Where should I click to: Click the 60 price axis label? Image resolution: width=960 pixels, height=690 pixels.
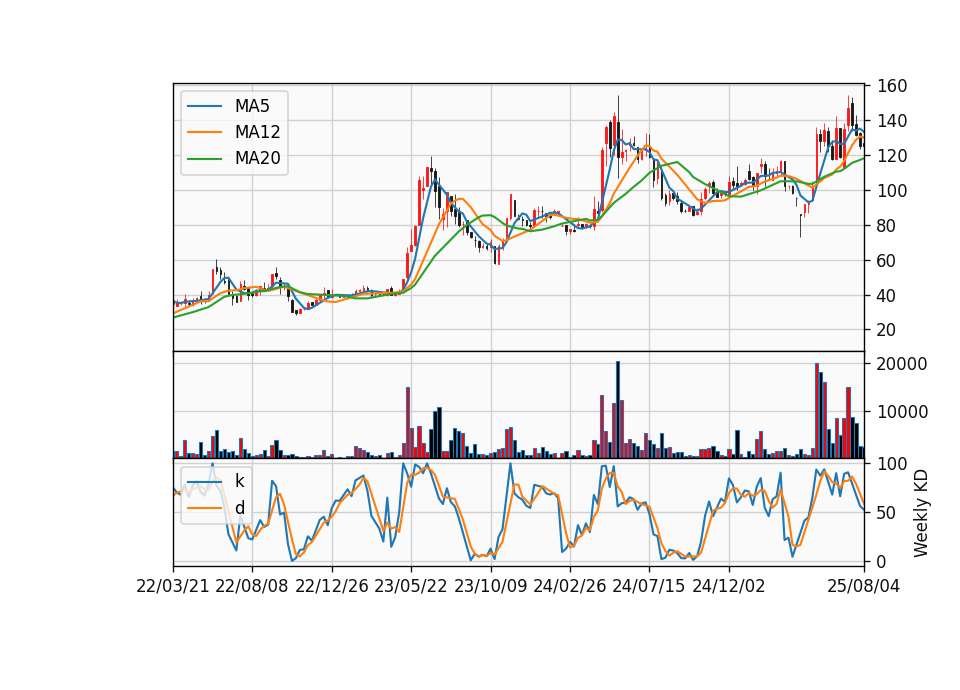coord(887,260)
